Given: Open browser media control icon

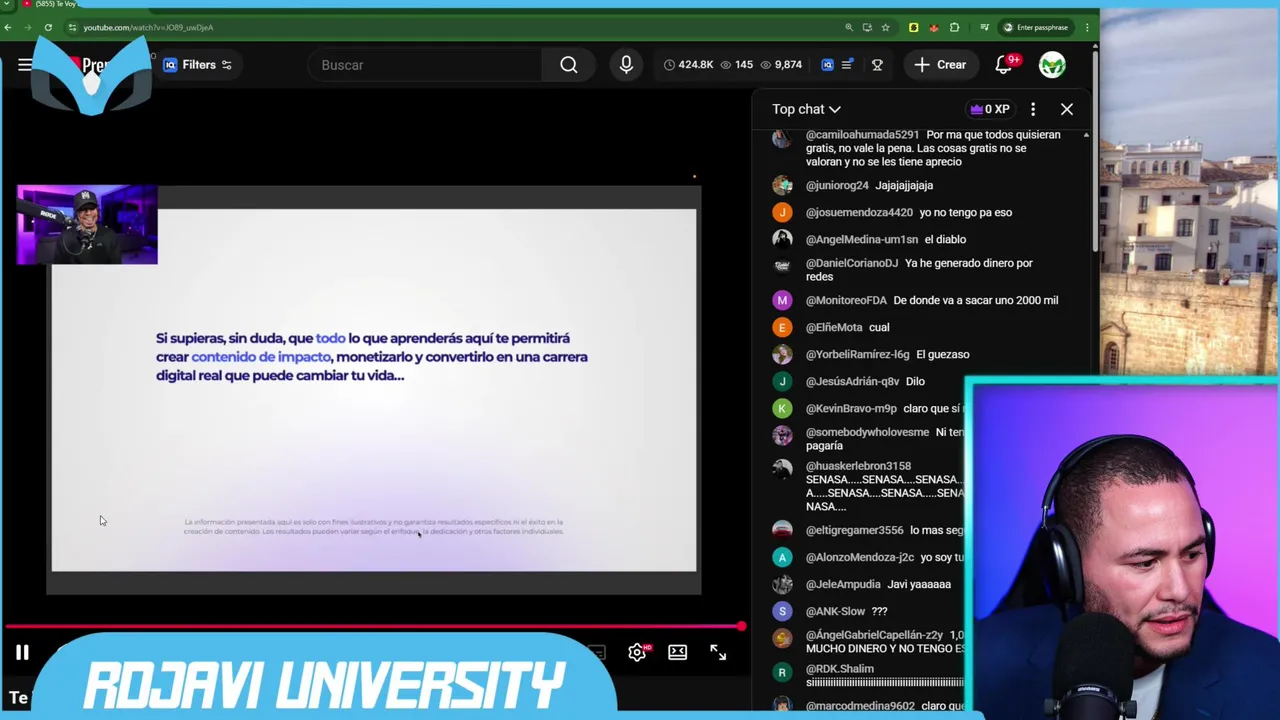Looking at the screenshot, I should tap(985, 27).
